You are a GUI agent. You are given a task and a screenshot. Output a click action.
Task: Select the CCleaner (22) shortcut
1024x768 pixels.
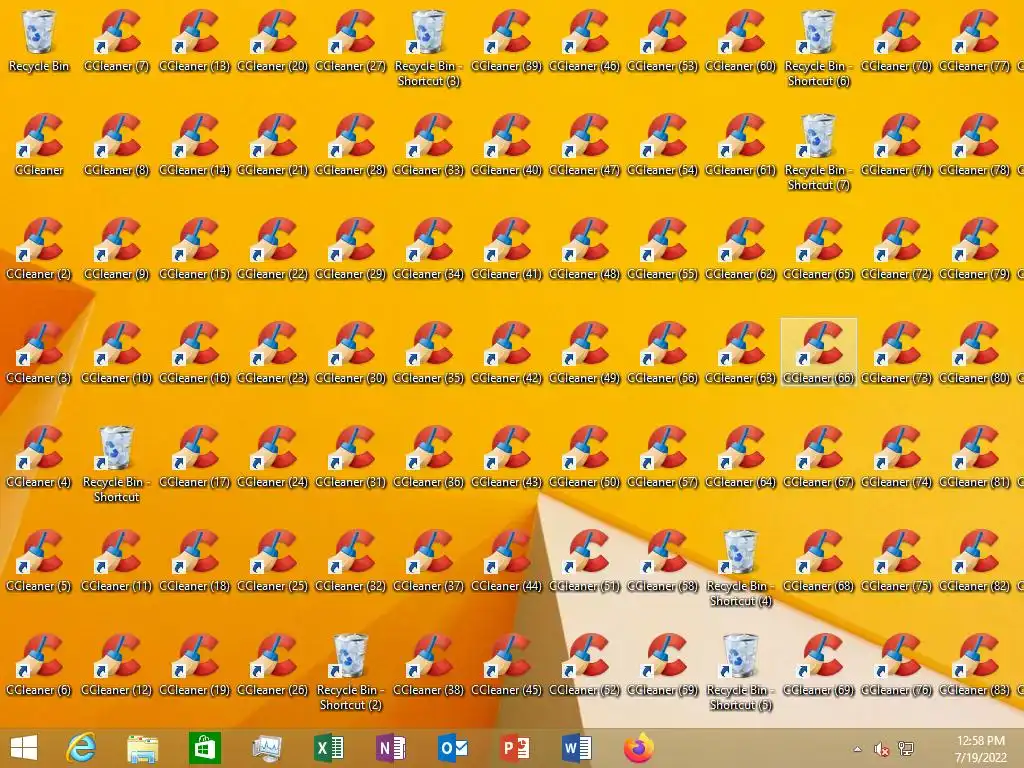[272, 248]
